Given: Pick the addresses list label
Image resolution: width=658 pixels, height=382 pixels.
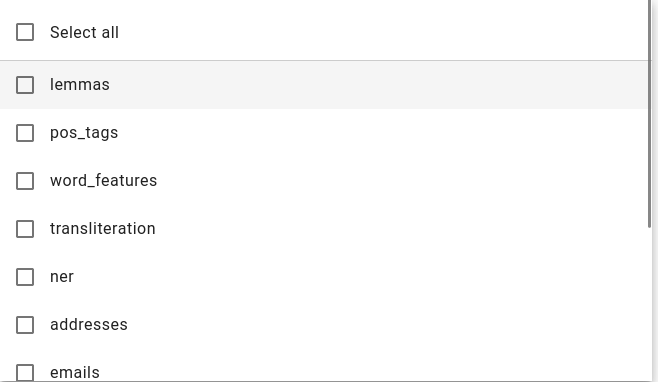Looking at the screenshot, I should [x=89, y=324].
